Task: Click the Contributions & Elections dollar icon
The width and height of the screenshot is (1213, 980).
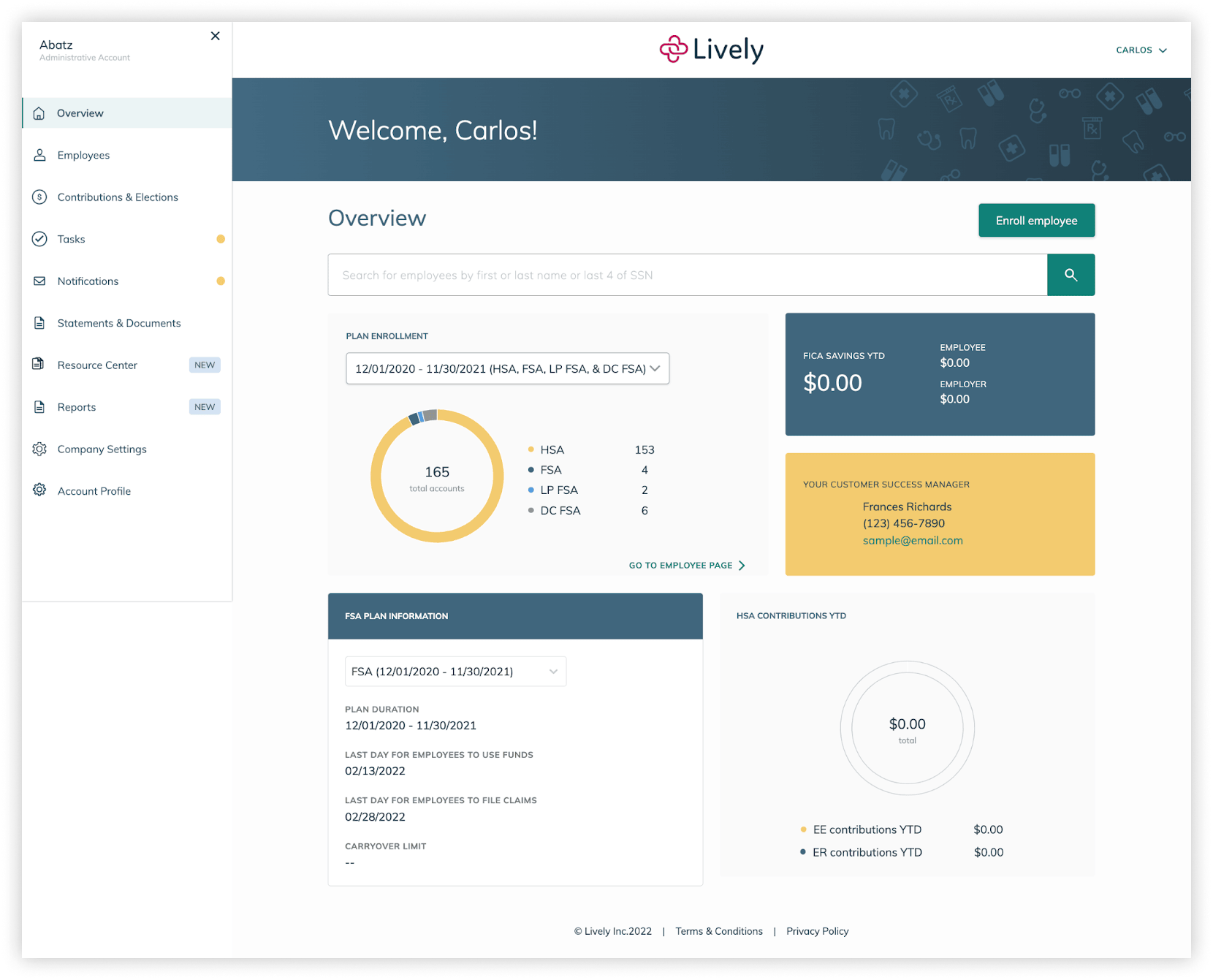Action: coord(39,197)
